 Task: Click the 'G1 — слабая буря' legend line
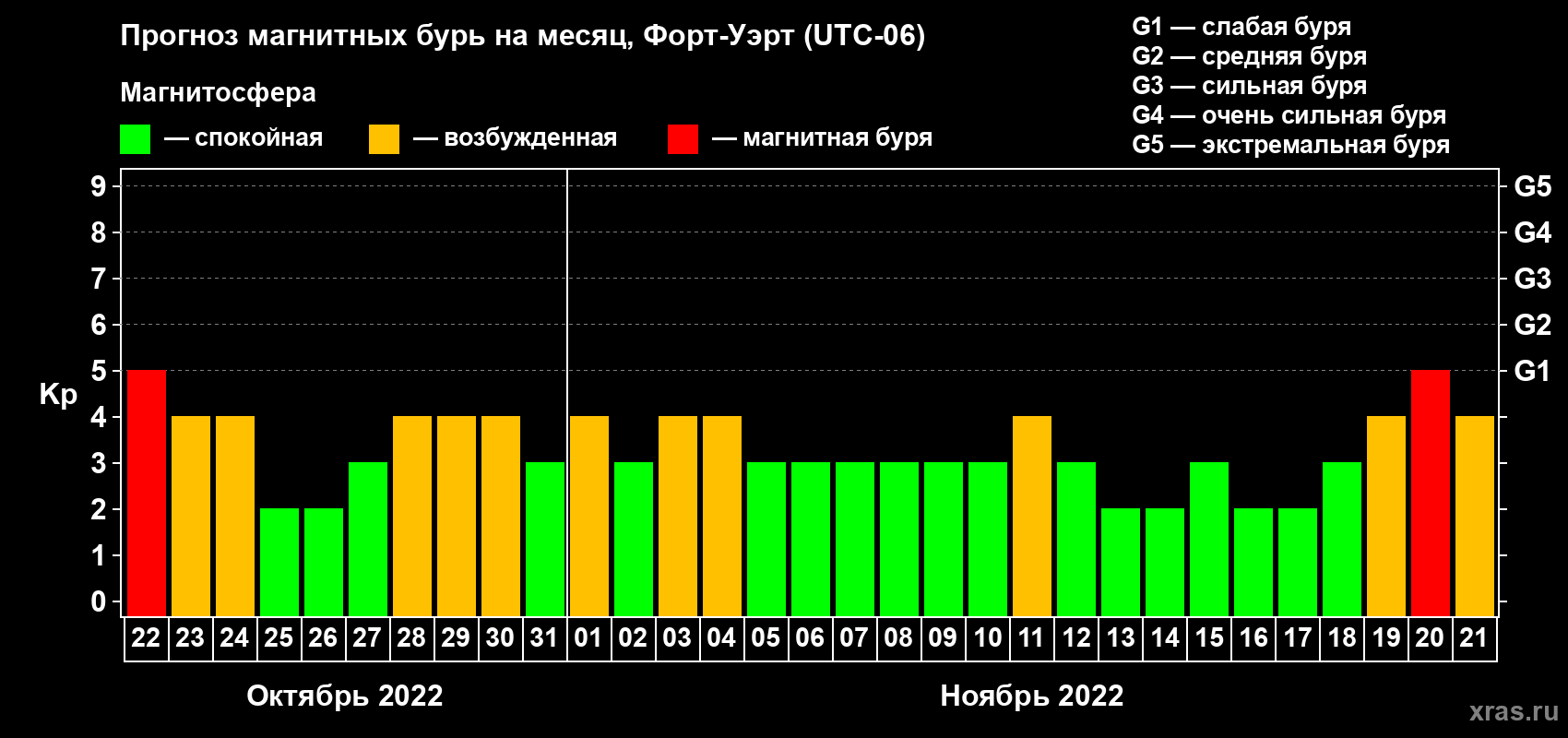1241,27
